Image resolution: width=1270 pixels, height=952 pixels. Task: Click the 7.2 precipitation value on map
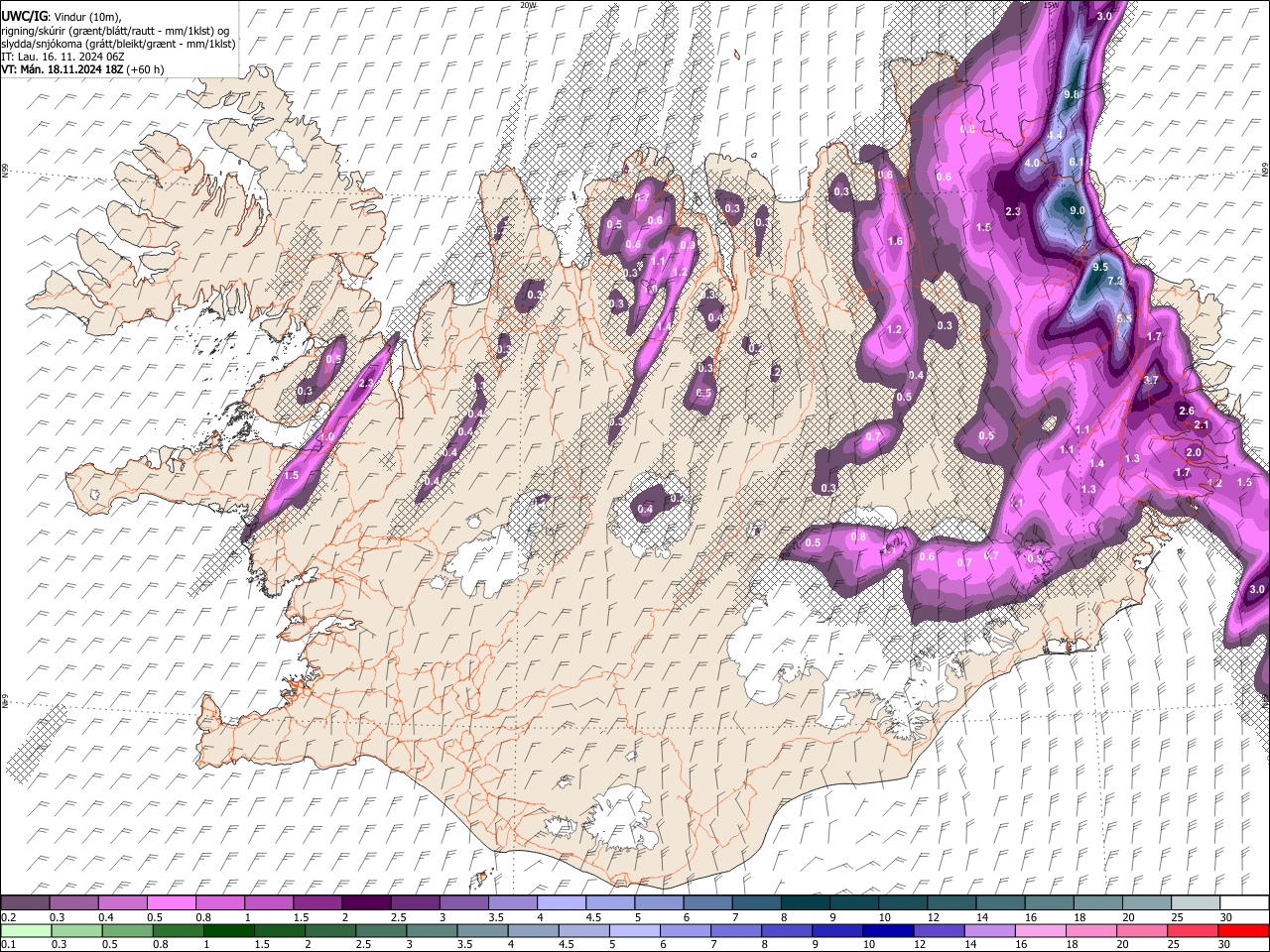tap(1114, 282)
